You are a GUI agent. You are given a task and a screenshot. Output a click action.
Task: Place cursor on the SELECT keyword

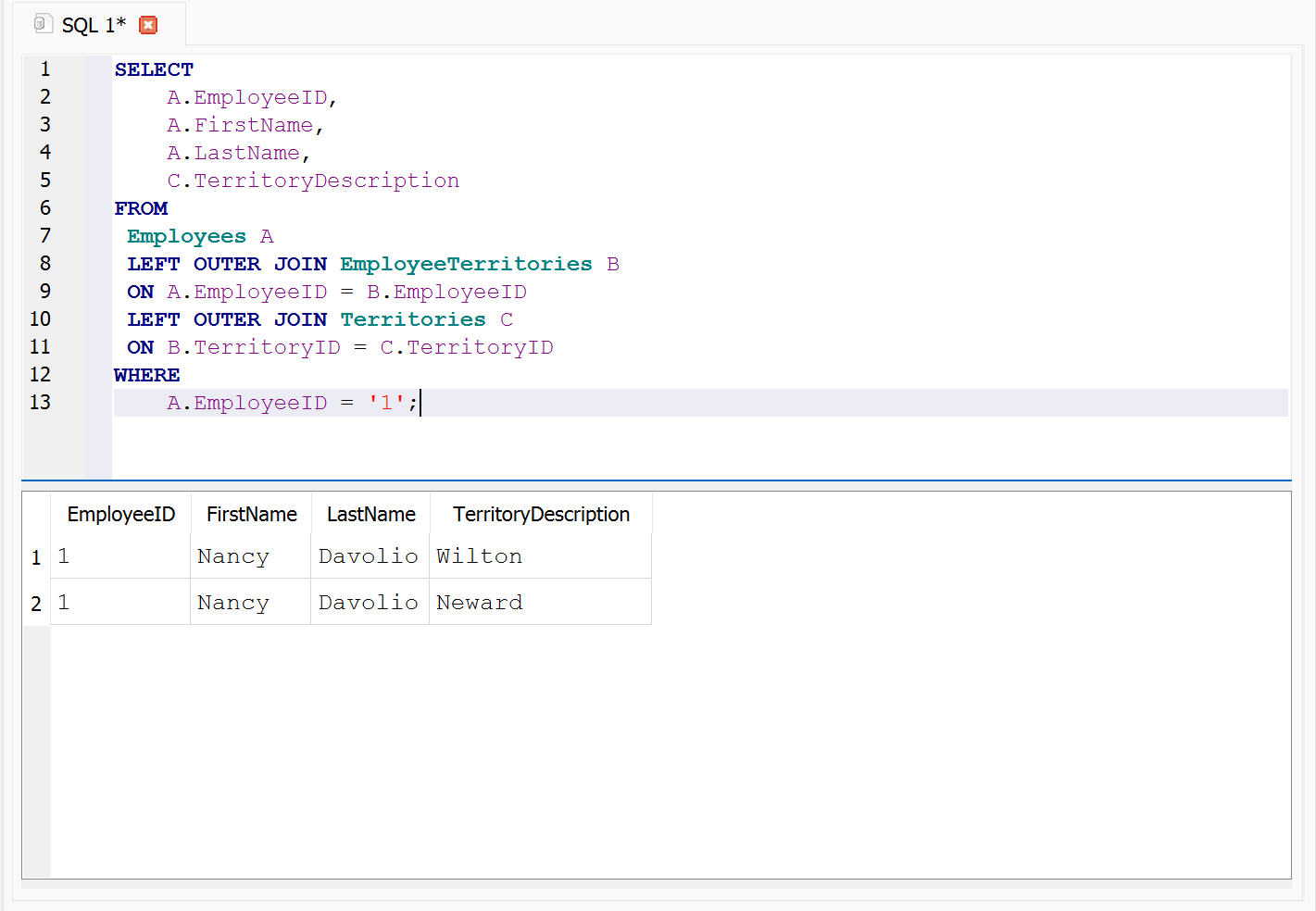(x=154, y=70)
